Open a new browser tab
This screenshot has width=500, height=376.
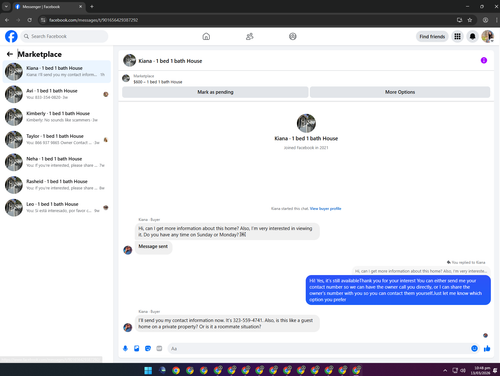point(92,6)
